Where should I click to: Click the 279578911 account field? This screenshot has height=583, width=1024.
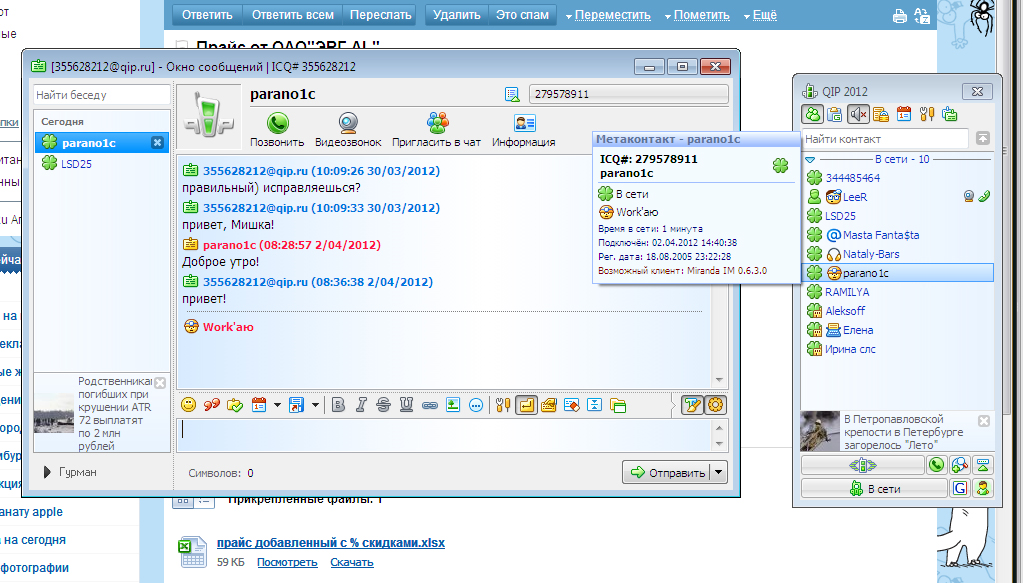(x=629, y=94)
